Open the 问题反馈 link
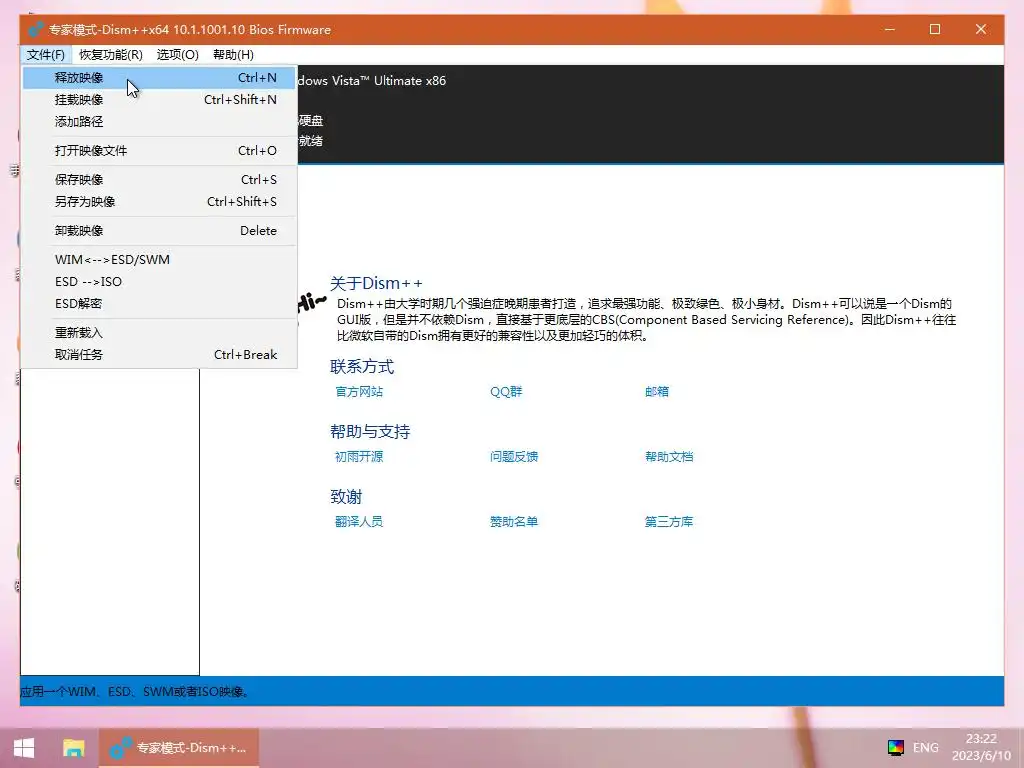 pyautogui.click(x=514, y=456)
